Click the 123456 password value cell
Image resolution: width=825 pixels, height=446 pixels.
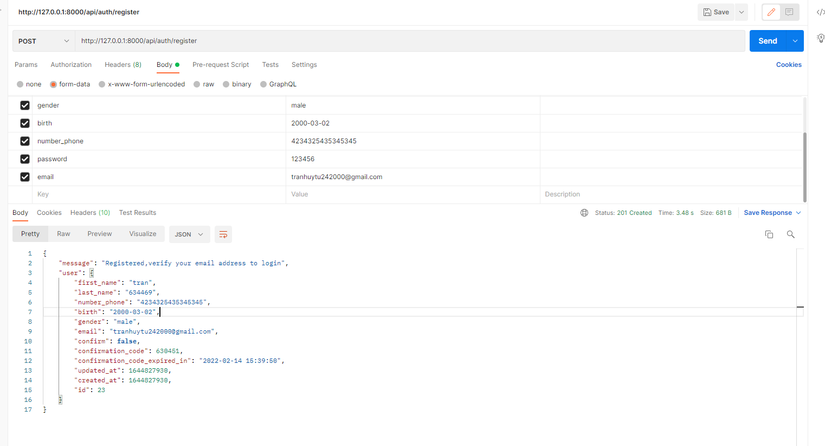413,159
